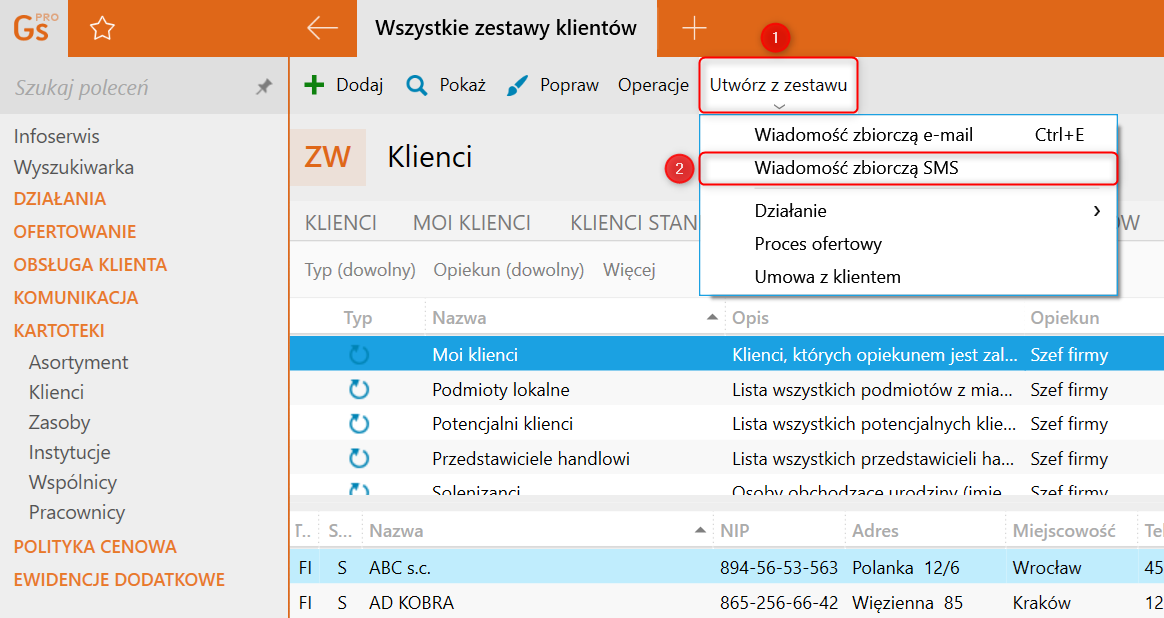This screenshot has height=618, width=1164.
Task: Switch to the MOI KLIENCI tab
Action: pyautogui.click(x=472, y=223)
